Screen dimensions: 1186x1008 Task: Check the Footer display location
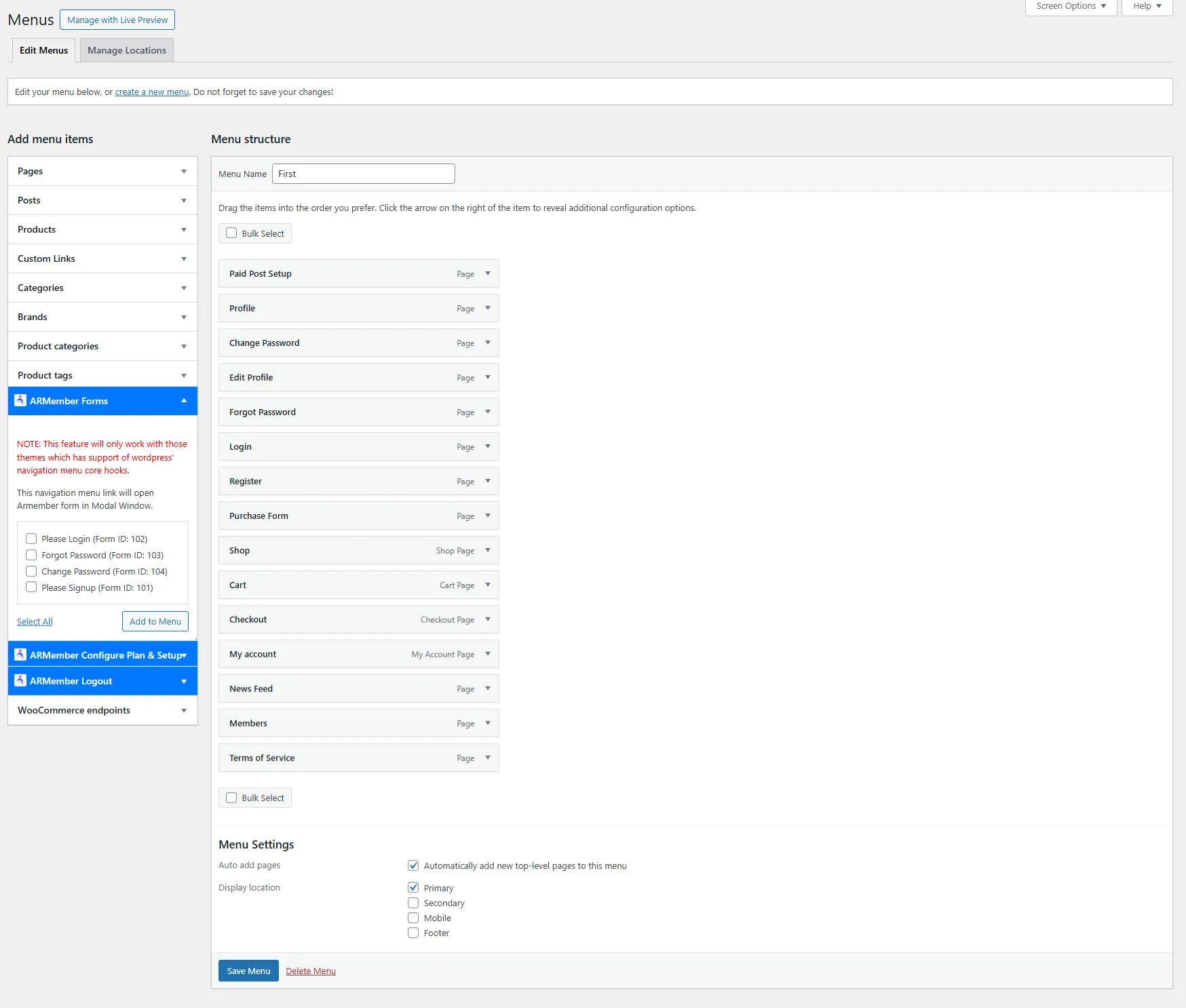413,933
